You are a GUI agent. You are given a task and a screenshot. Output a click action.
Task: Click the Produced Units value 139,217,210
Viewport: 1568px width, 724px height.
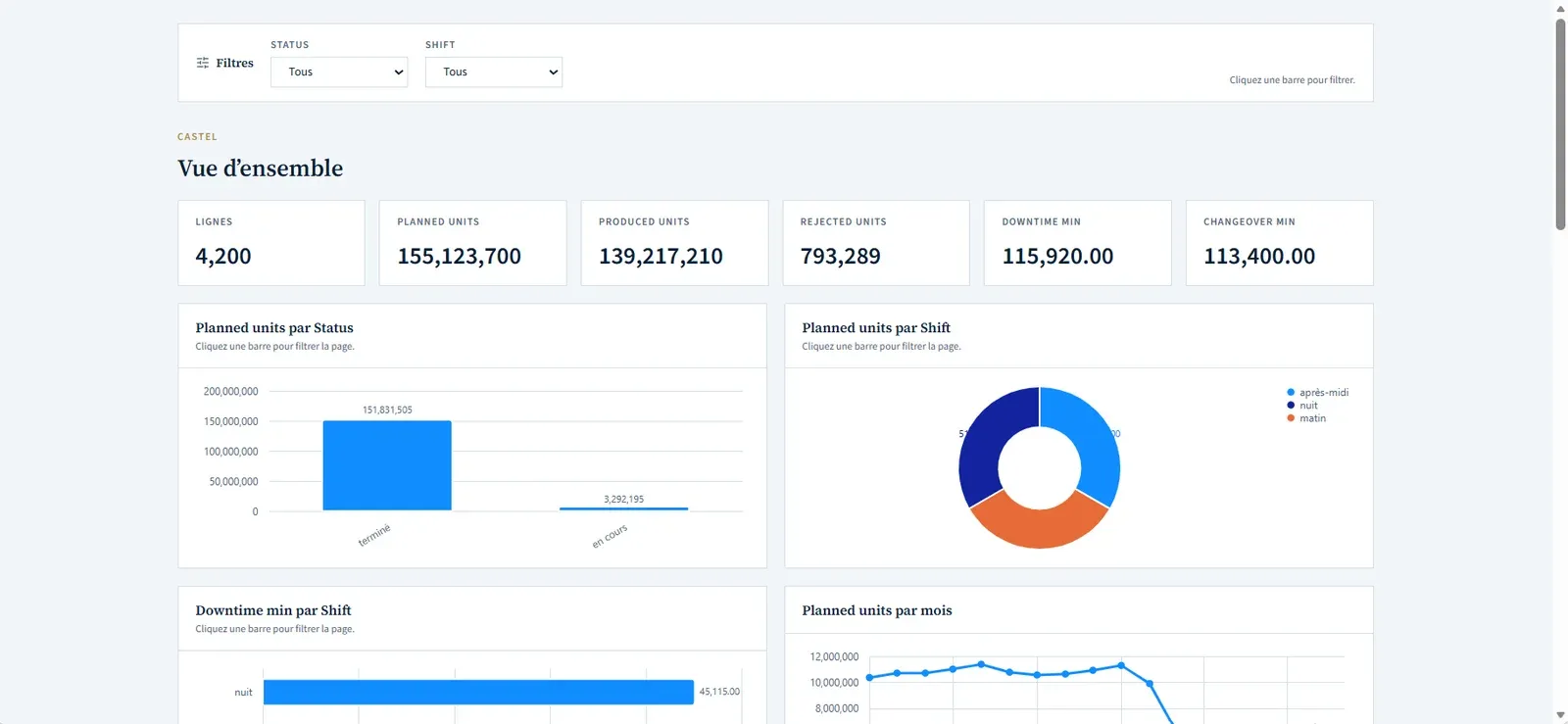pyautogui.click(x=661, y=256)
